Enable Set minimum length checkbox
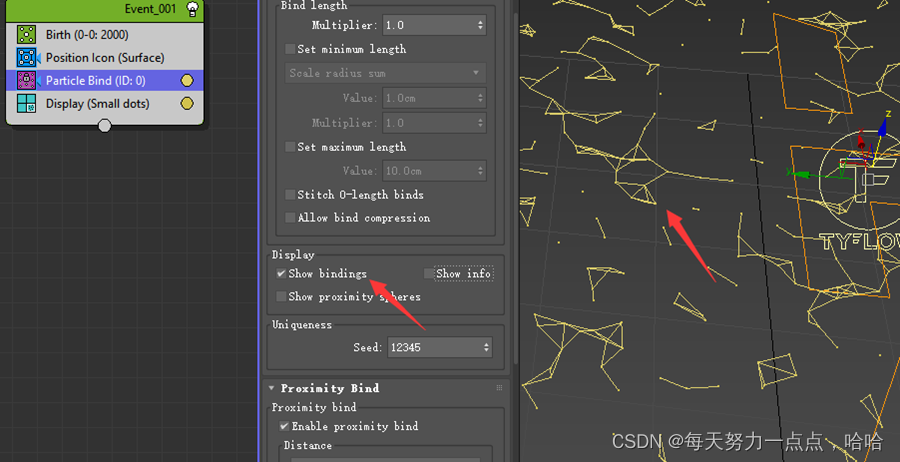The height and width of the screenshot is (462, 900). 290,49
